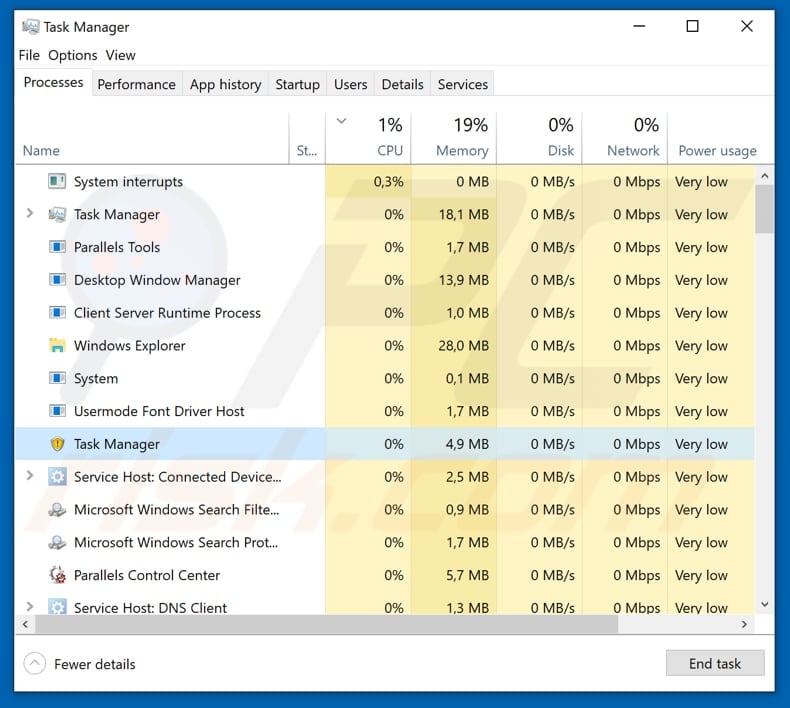Image resolution: width=790 pixels, height=708 pixels.
Task: Click the System process icon
Action: 57,378
